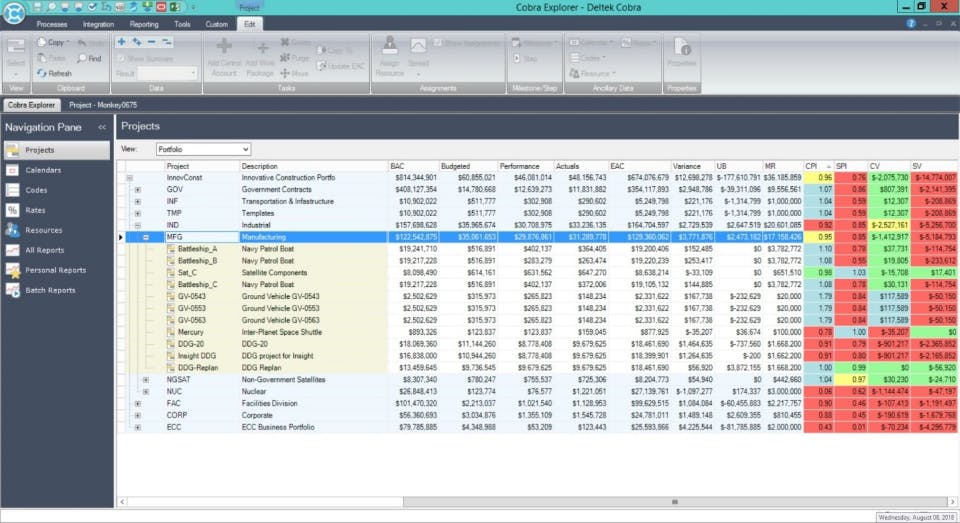Toggle the Show Summary checkbox
The width and height of the screenshot is (960, 523).
pos(121,59)
